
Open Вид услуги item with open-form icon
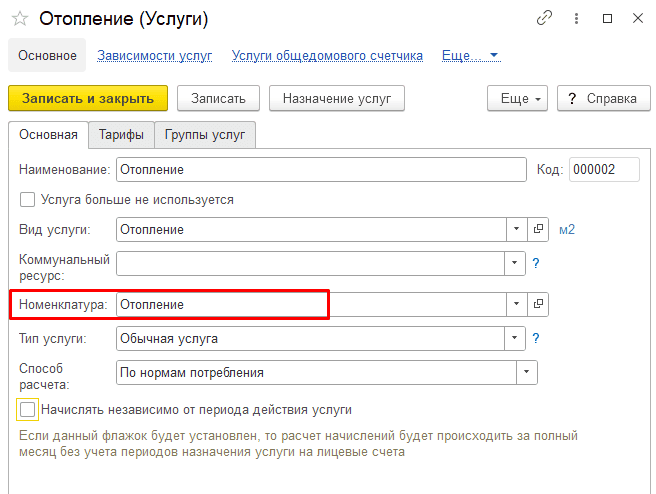(x=538, y=229)
